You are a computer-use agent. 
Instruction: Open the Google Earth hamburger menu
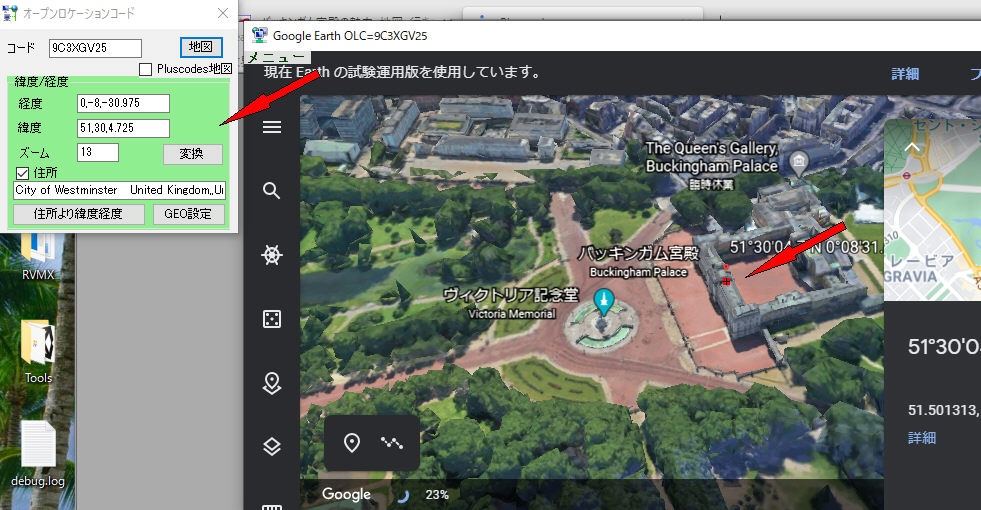pyautogui.click(x=271, y=127)
